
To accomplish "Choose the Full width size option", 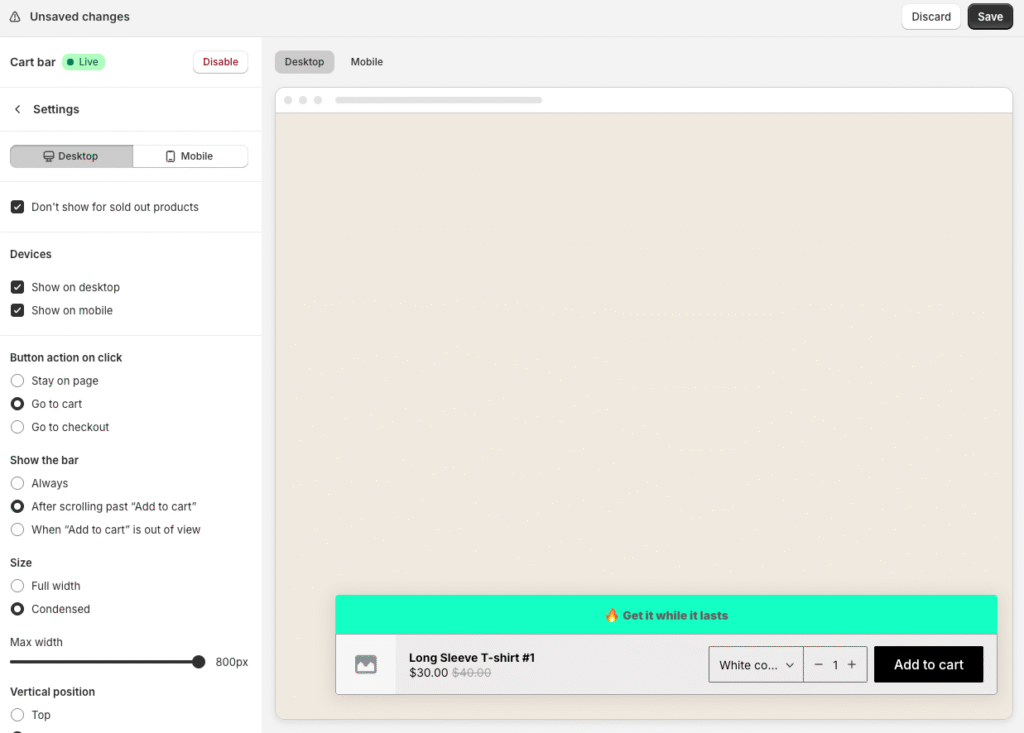I will coord(17,585).
